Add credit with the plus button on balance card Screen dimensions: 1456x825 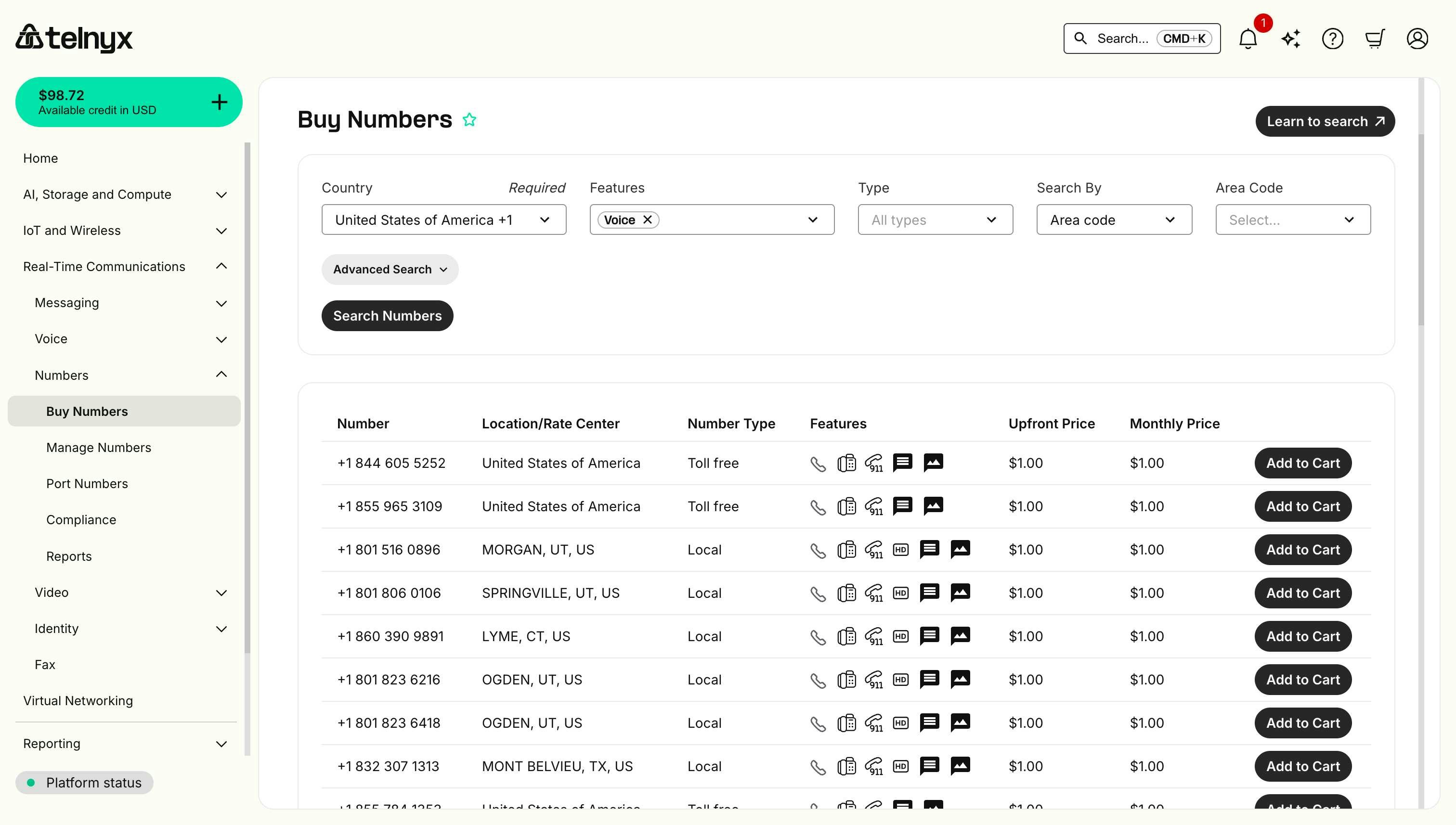pyautogui.click(x=219, y=102)
